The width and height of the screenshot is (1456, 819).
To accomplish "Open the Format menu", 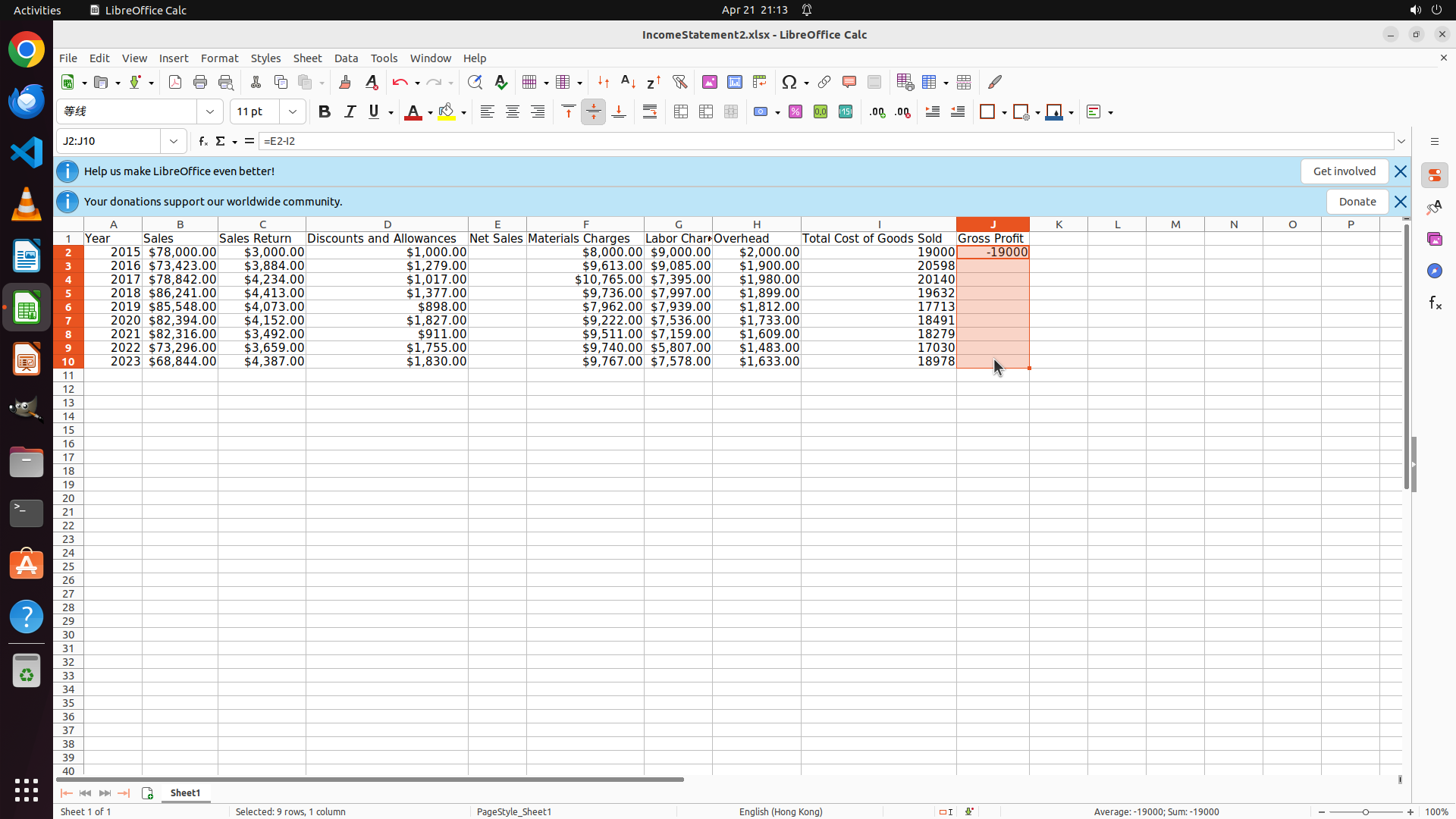I will [219, 58].
